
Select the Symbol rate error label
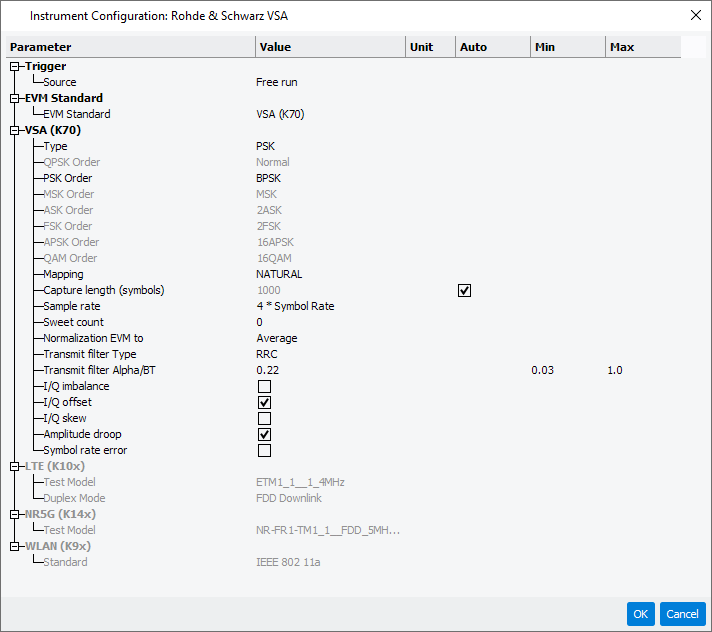tap(85, 450)
